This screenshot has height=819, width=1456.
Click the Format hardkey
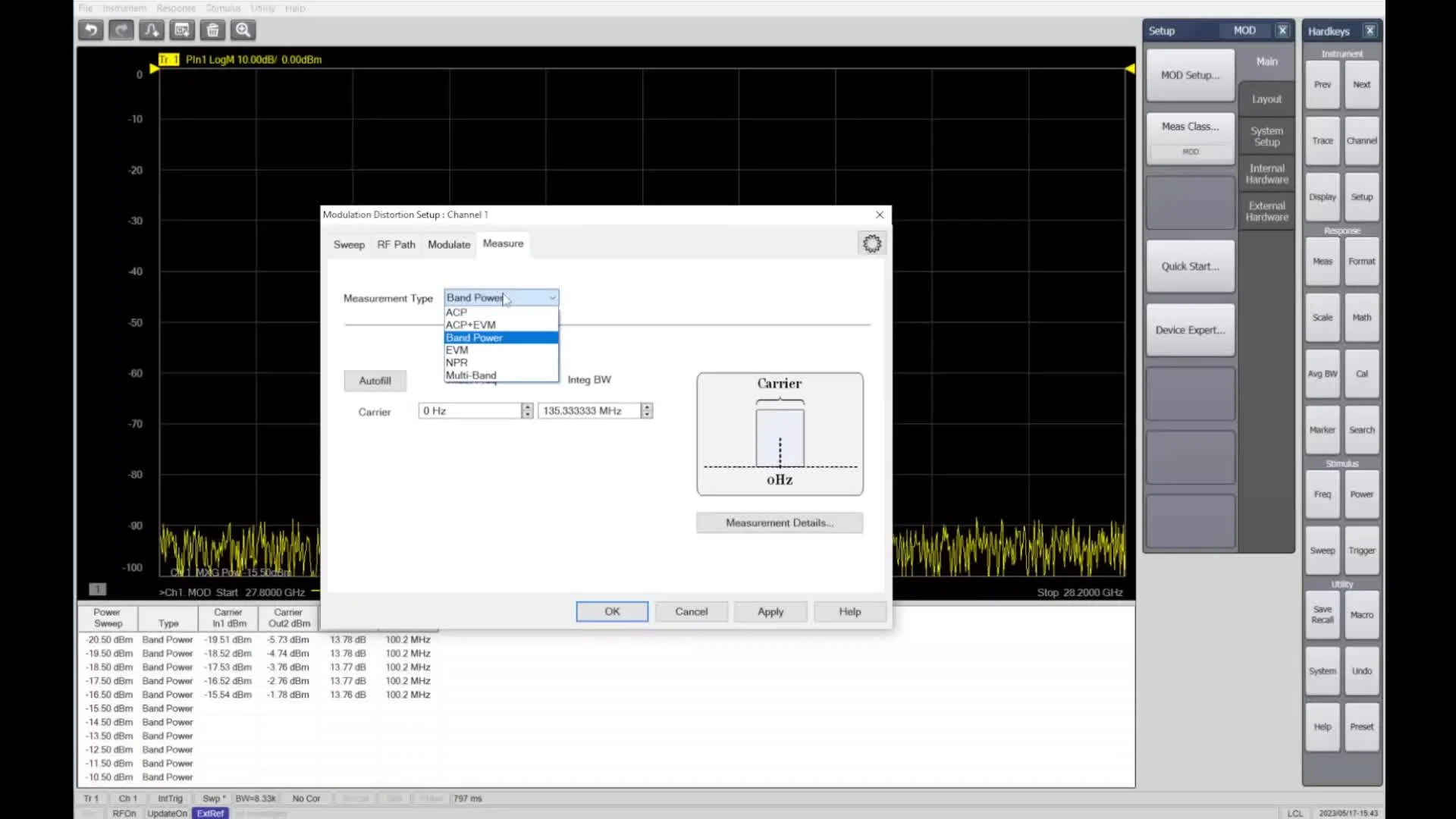click(x=1362, y=261)
